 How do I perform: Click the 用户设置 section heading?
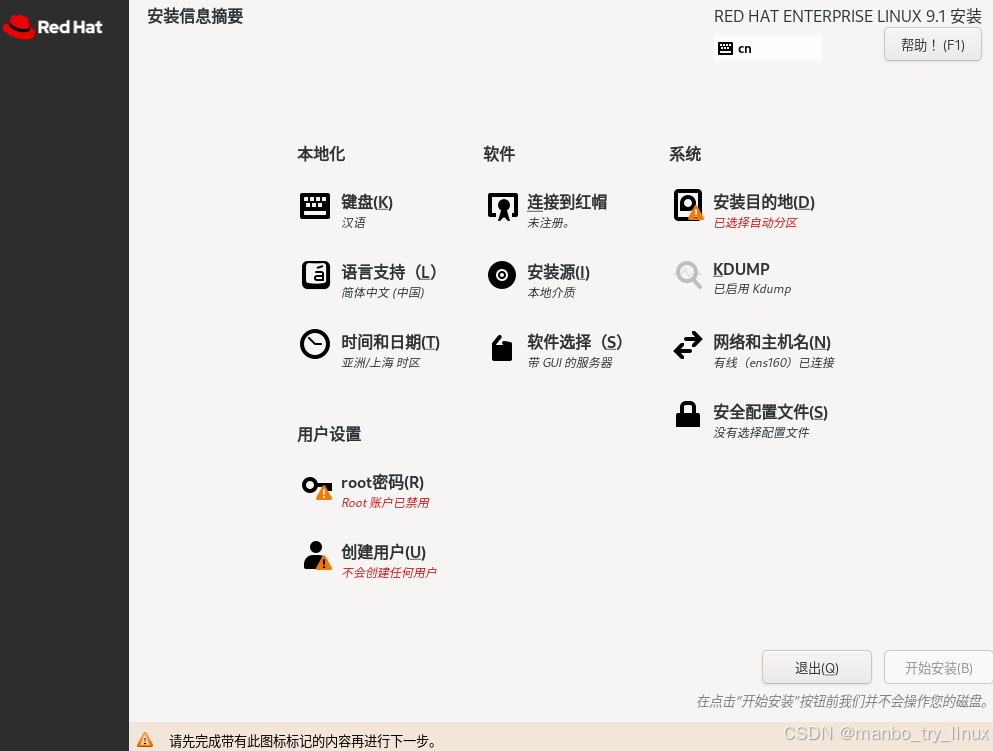pyautogui.click(x=329, y=434)
